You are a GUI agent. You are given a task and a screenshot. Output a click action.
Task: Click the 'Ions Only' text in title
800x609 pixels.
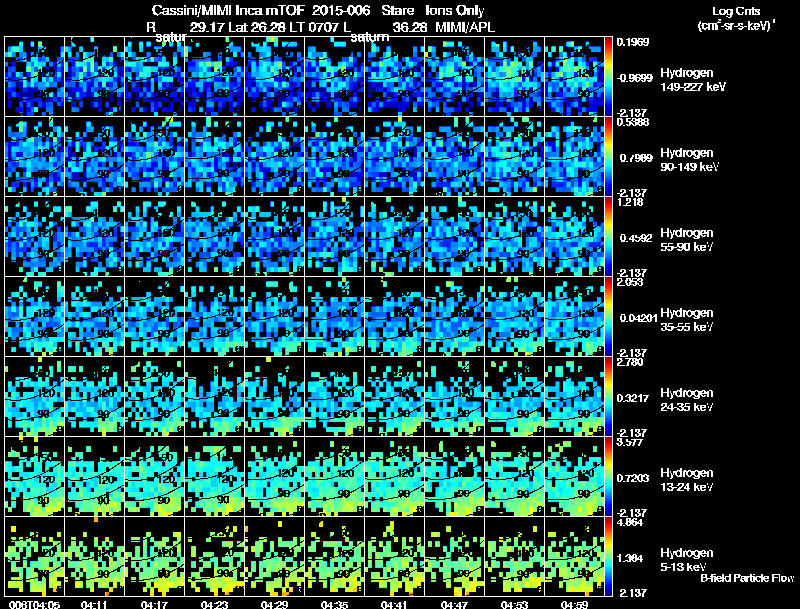(455, 10)
